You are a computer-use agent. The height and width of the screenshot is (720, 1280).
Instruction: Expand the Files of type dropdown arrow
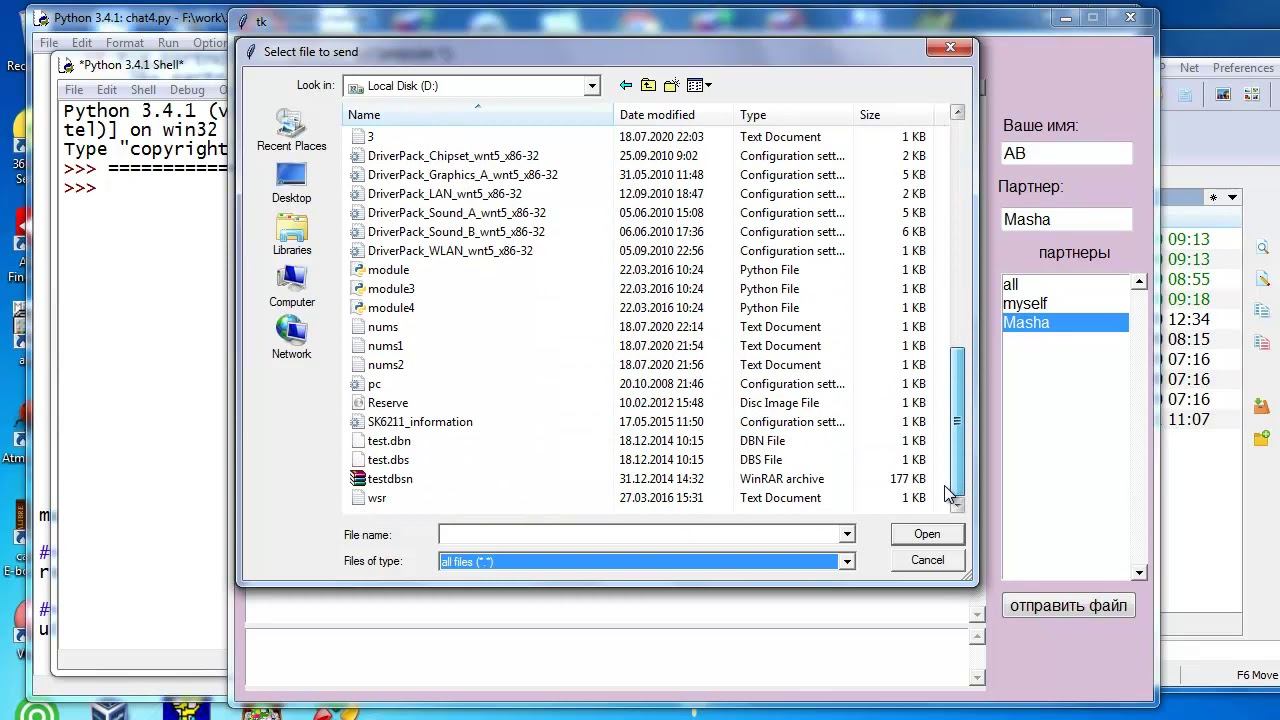(x=847, y=562)
